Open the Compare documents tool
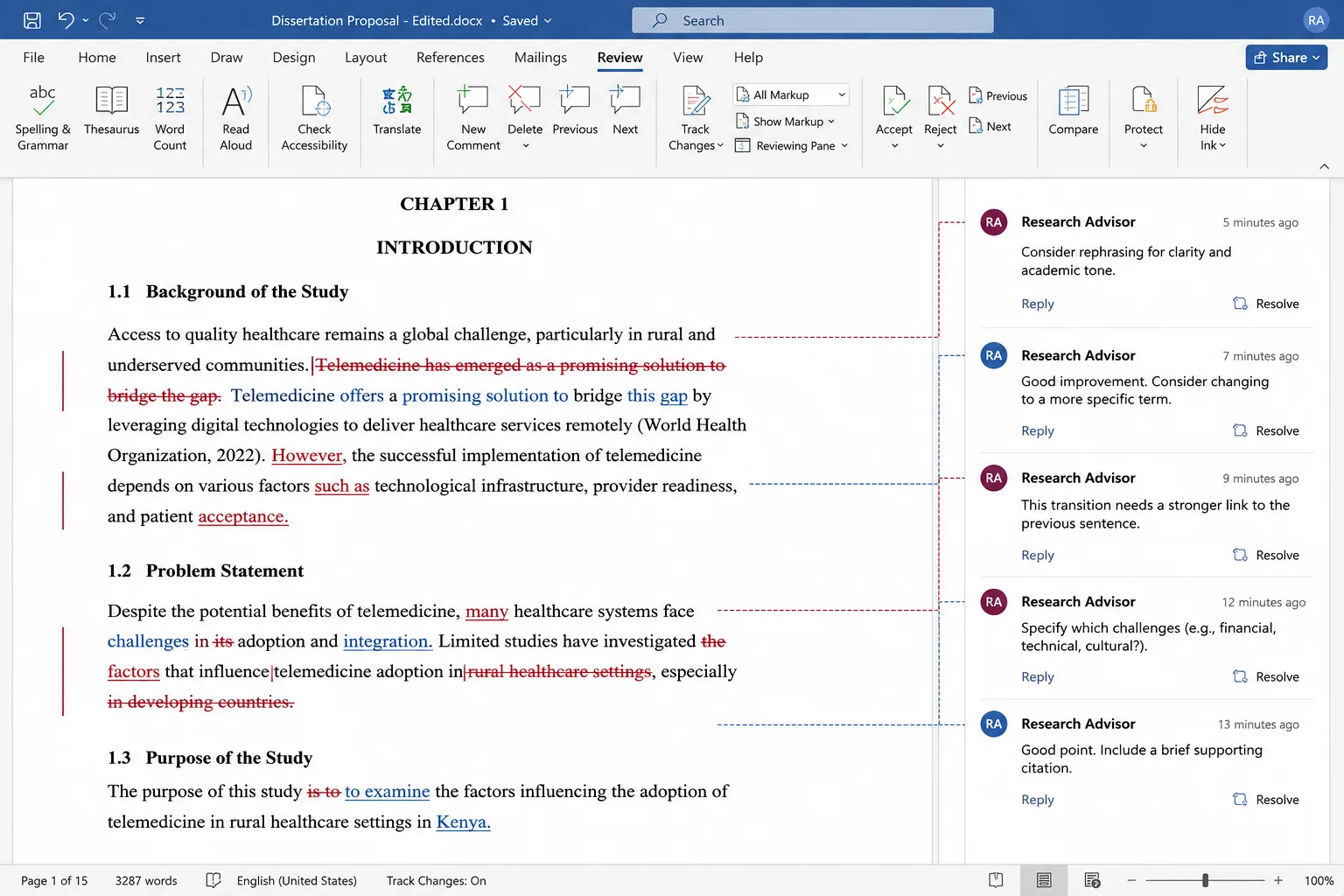This screenshot has height=896, width=1344. coord(1073,110)
